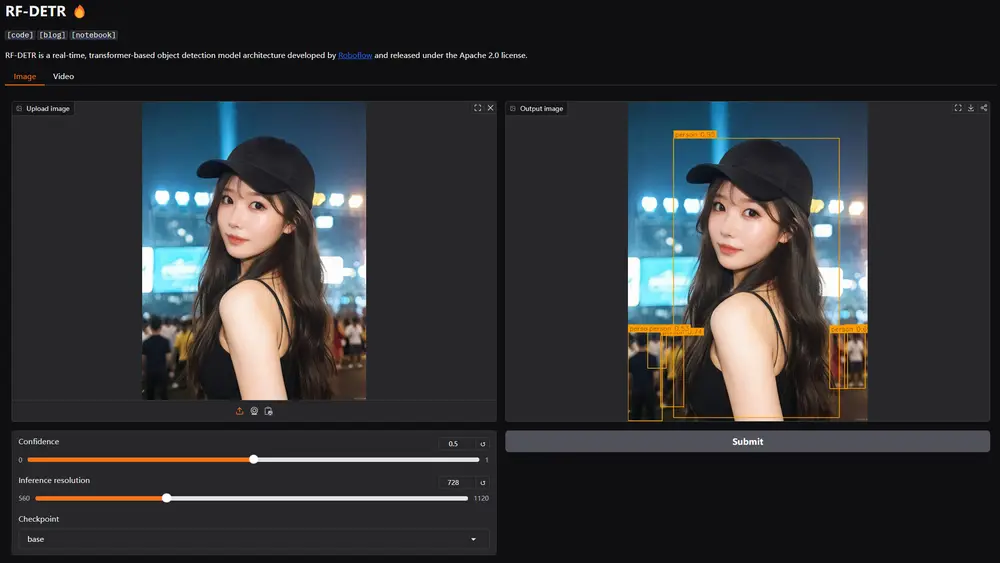Click the 'Confidence' label text

38,441
